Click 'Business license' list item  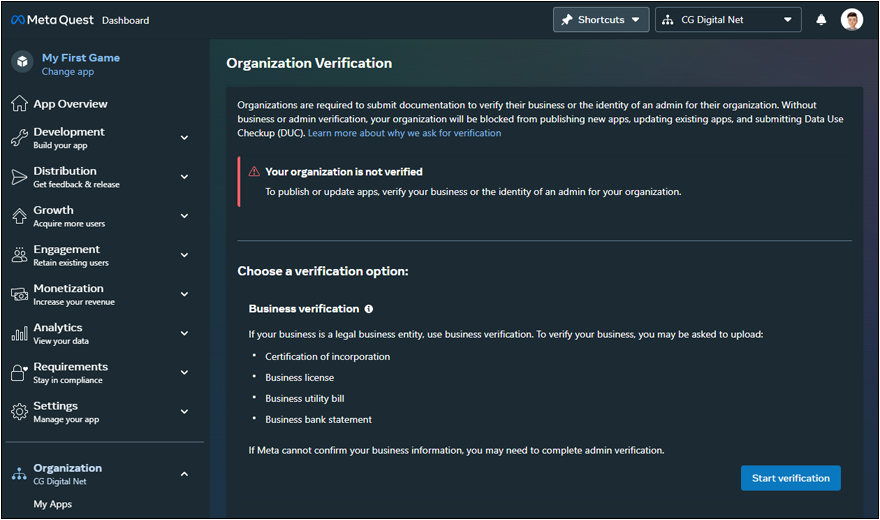pos(299,378)
